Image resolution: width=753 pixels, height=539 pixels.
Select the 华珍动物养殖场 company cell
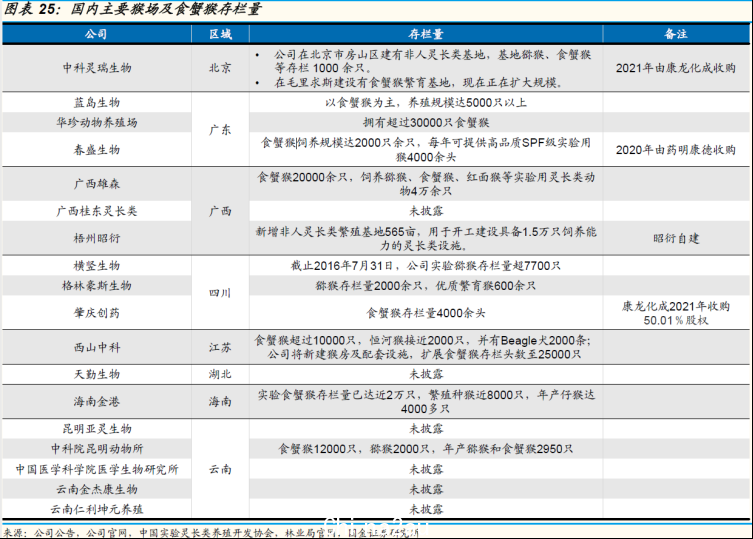point(97,122)
